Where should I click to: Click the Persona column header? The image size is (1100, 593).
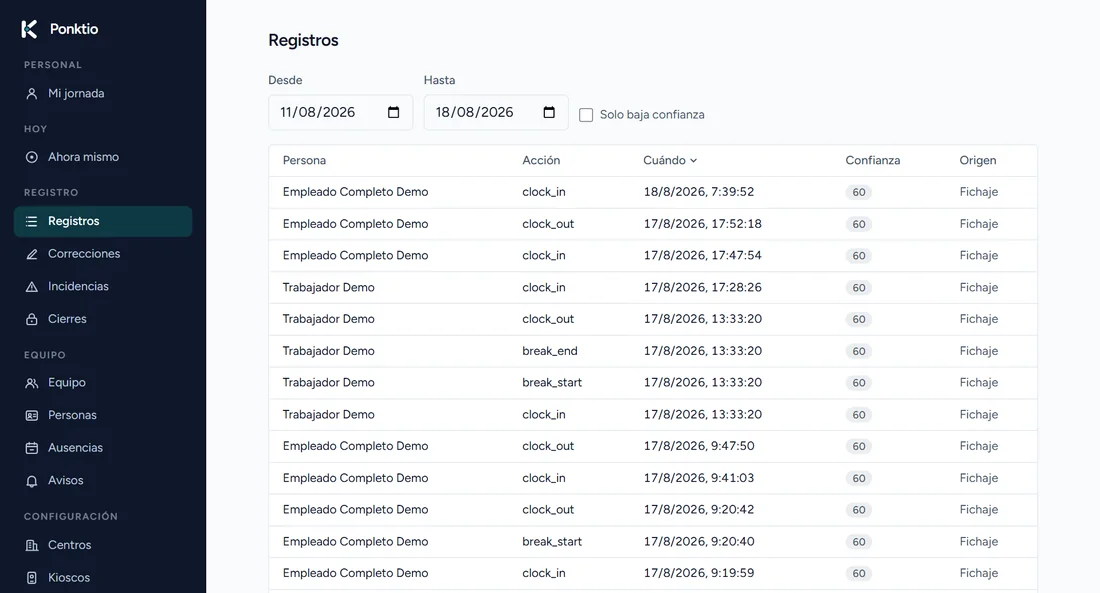(304, 161)
